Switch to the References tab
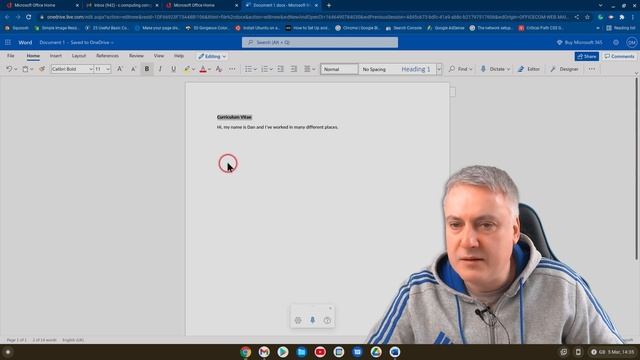Viewport: 640px width, 360px height. [x=107, y=56]
